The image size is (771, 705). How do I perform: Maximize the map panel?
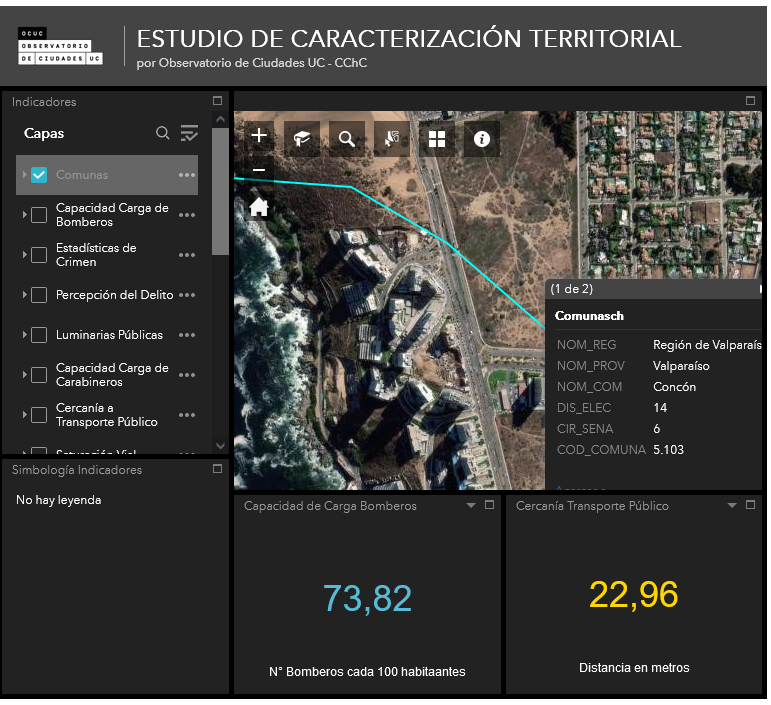750,101
